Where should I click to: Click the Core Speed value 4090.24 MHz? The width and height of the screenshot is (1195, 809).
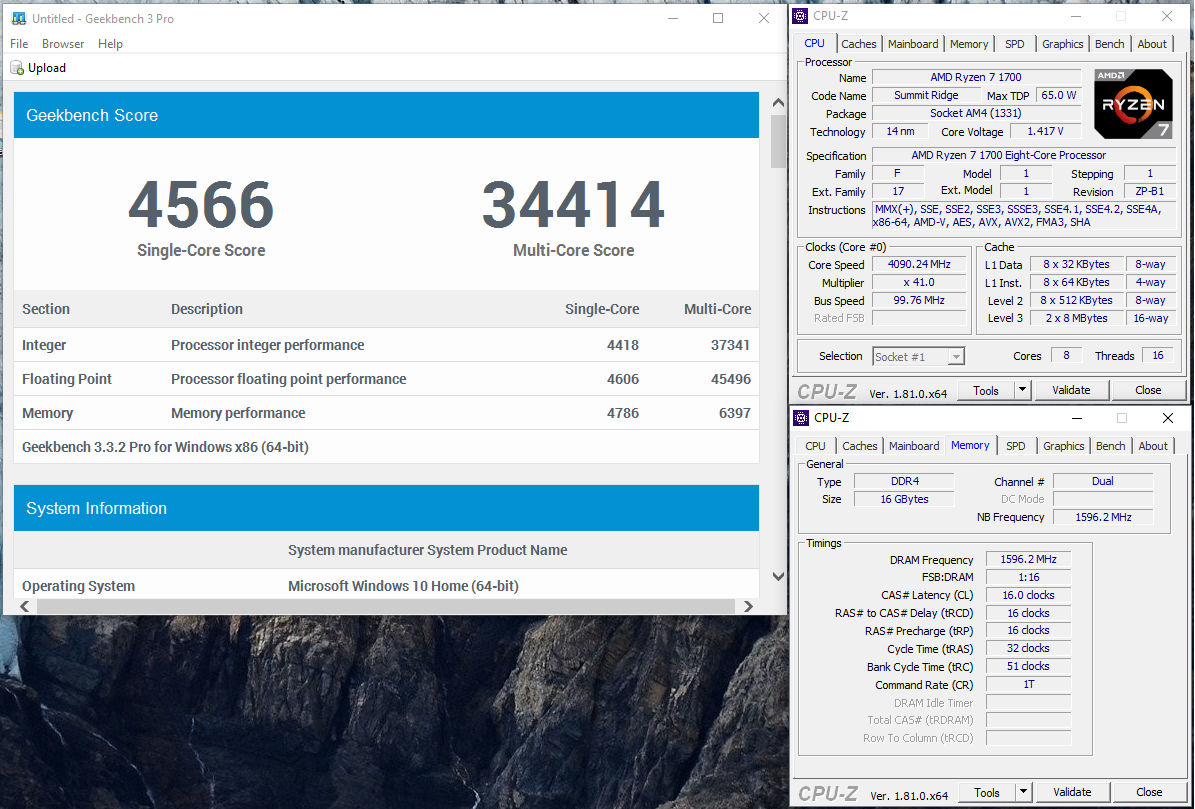[918, 264]
